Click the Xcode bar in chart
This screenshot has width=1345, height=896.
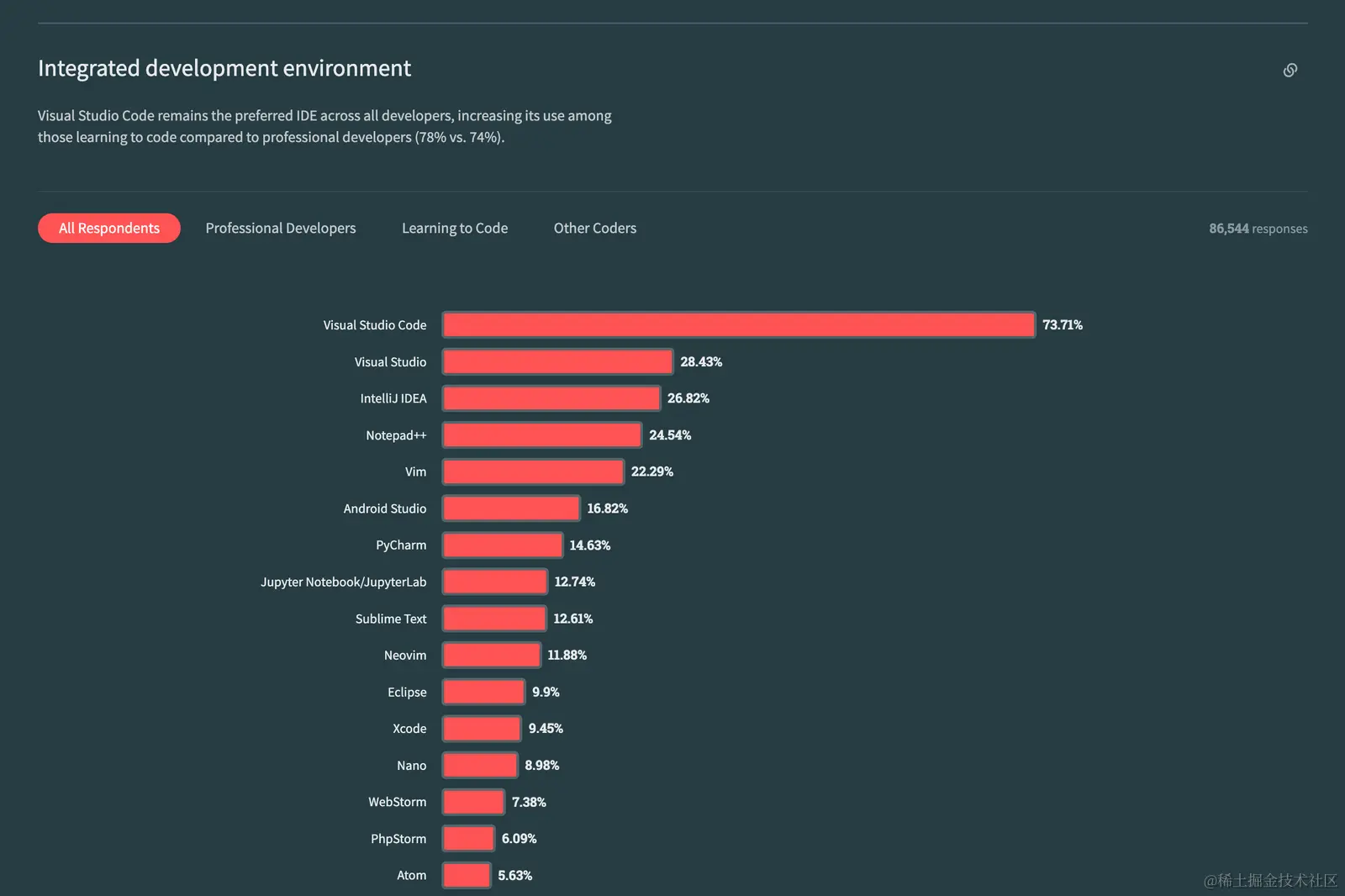pyautogui.click(x=482, y=729)
